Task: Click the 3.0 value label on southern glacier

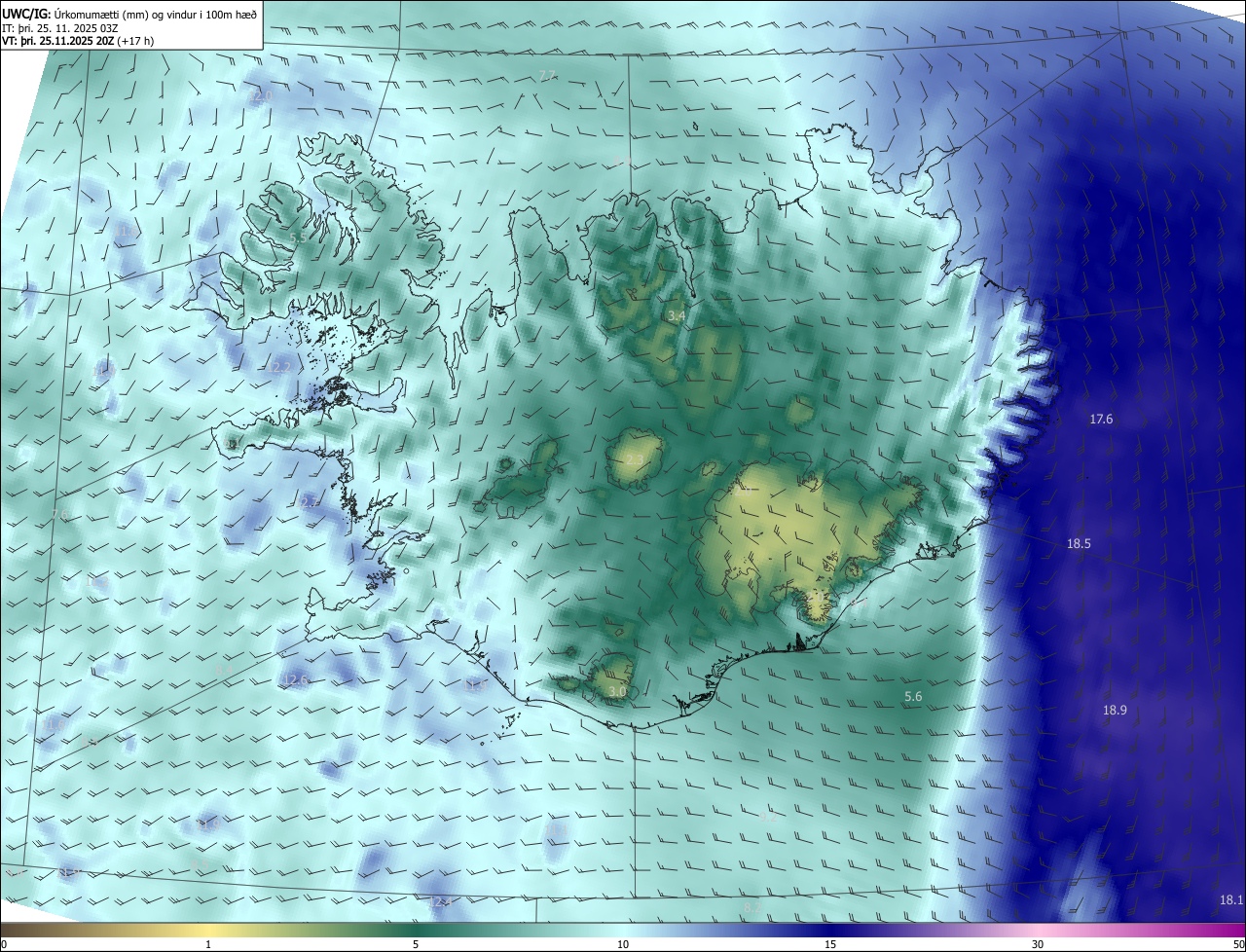Action: tap(617, 692)
